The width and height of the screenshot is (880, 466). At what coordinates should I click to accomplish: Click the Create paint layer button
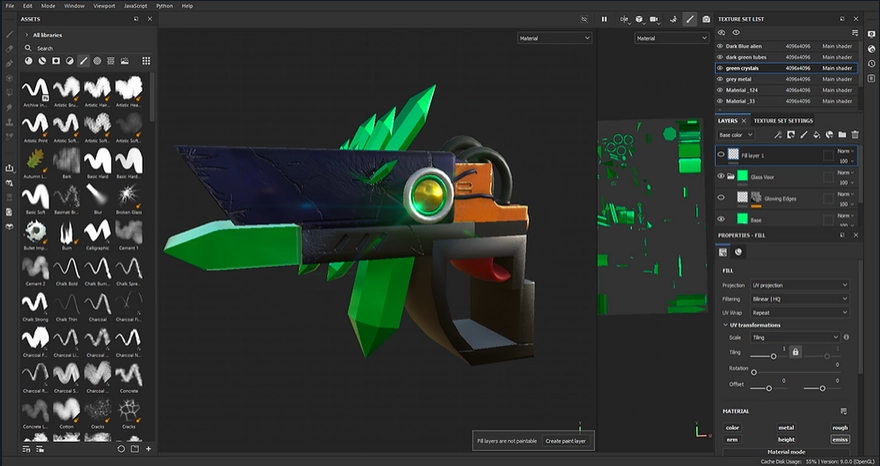[x=566, y=440]
